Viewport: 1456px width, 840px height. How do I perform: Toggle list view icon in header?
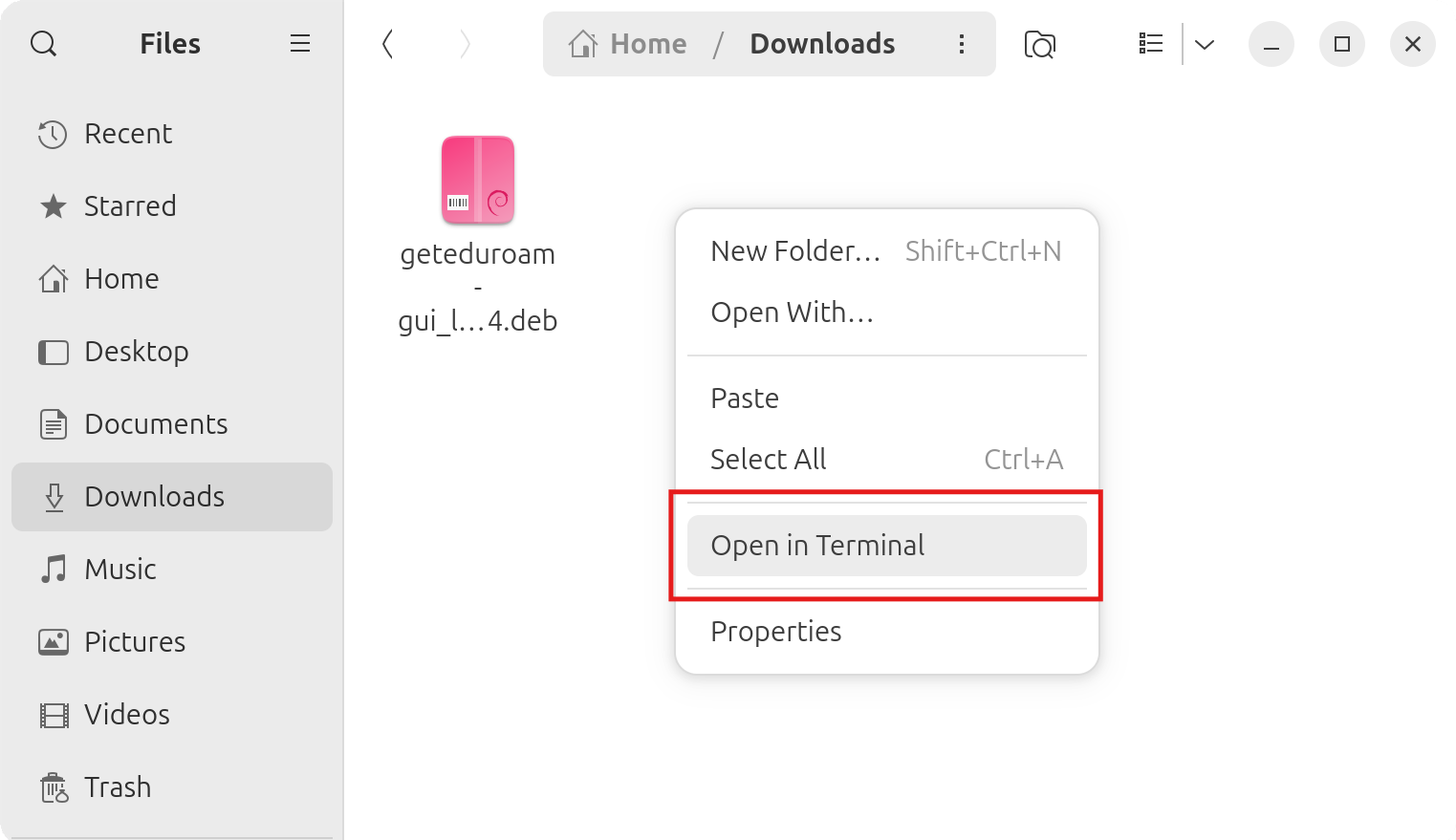click(x=1151, y=44)
